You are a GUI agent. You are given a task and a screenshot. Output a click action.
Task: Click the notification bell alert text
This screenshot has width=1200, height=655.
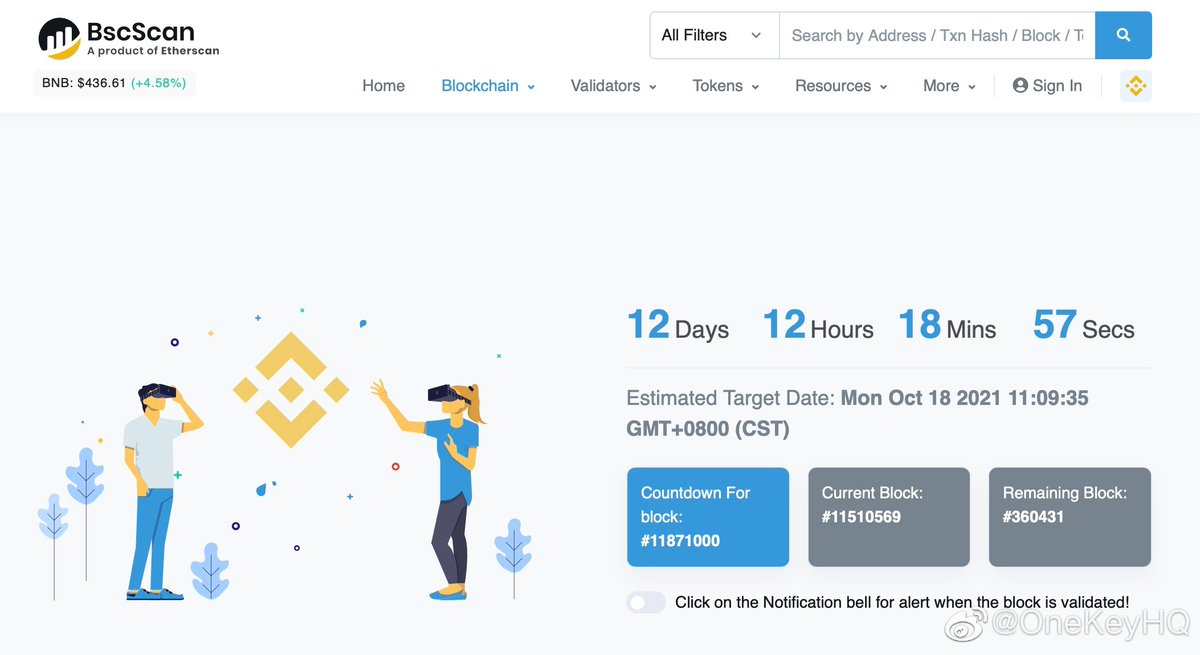[x=902, y=602]
